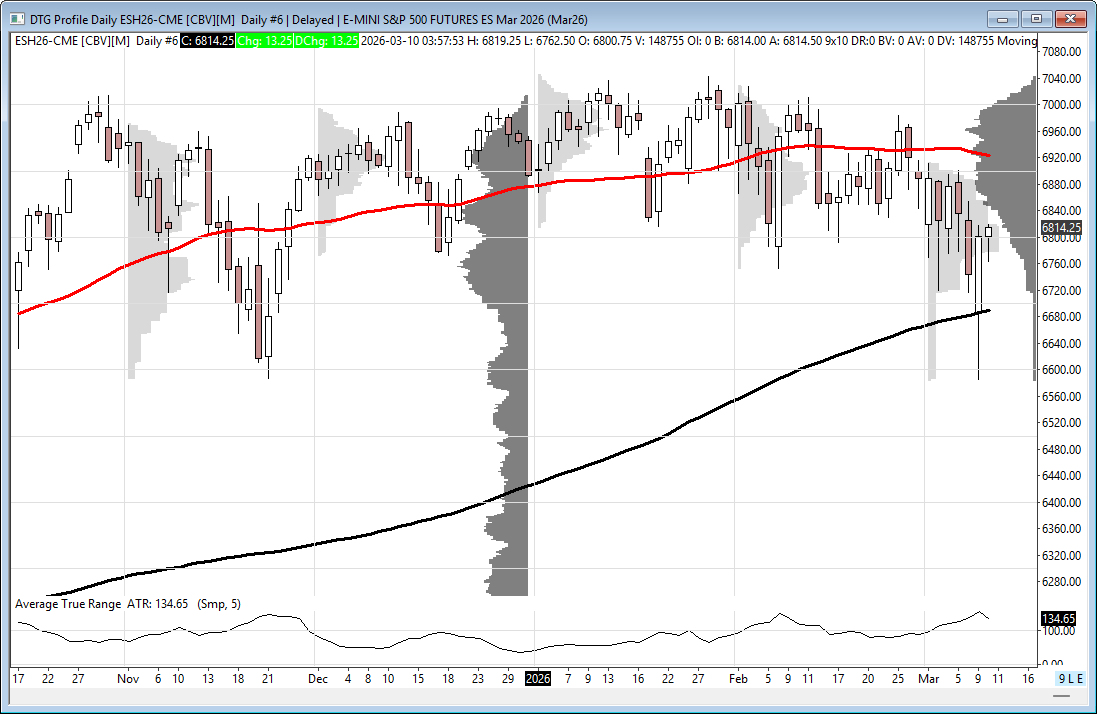
Task: Click the '9 L E' status indicator
Action: 1070,678
